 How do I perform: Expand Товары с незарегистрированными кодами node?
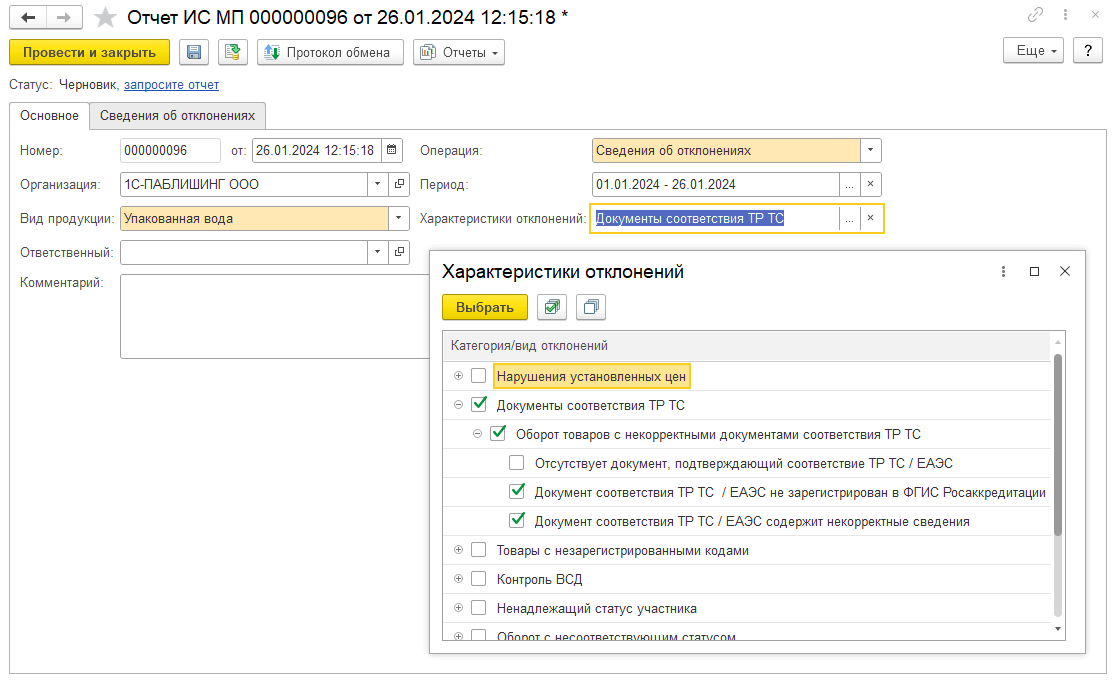pyautogui.click(x=459, y=550)
